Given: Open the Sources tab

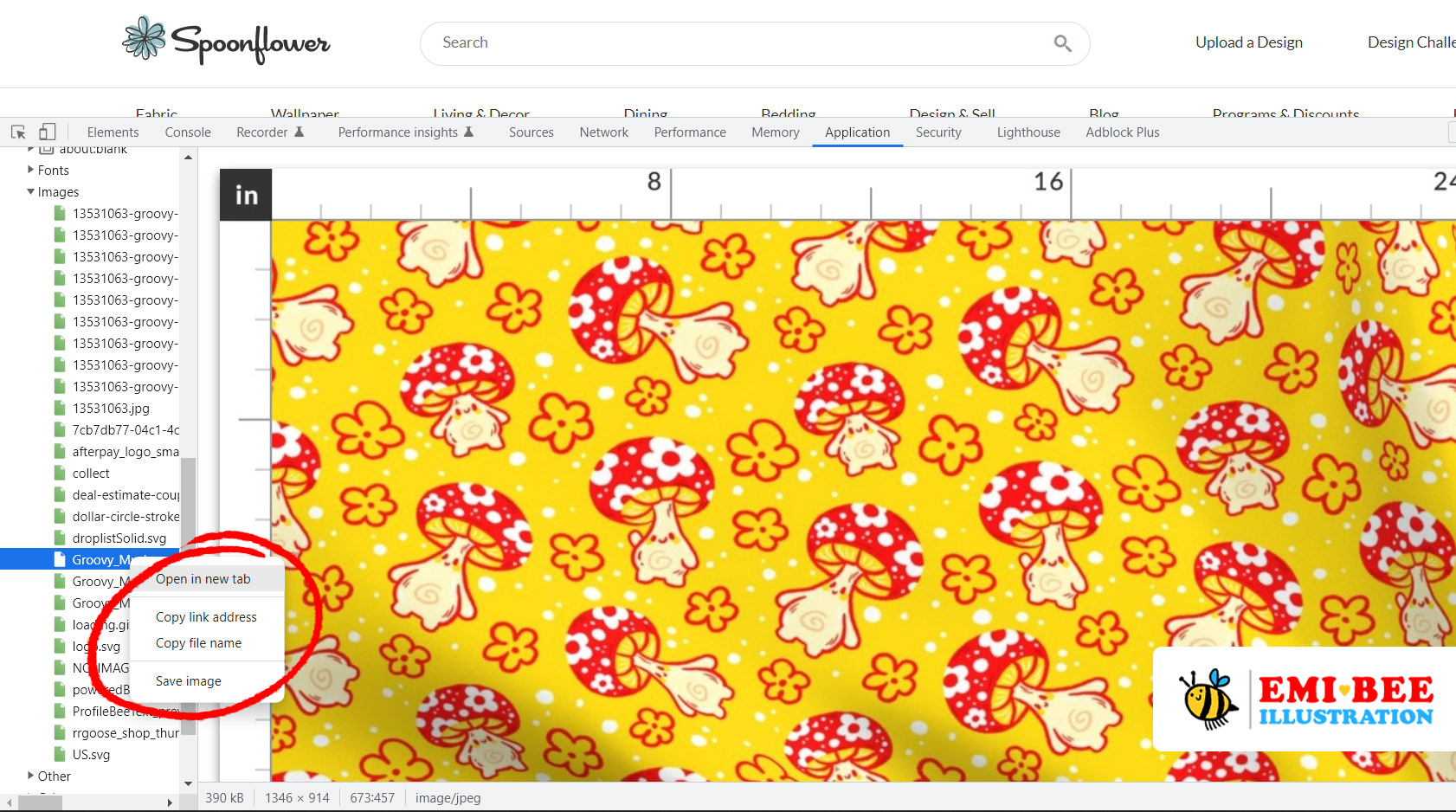Looking at the screenshot, I should [x=532, y=132].
